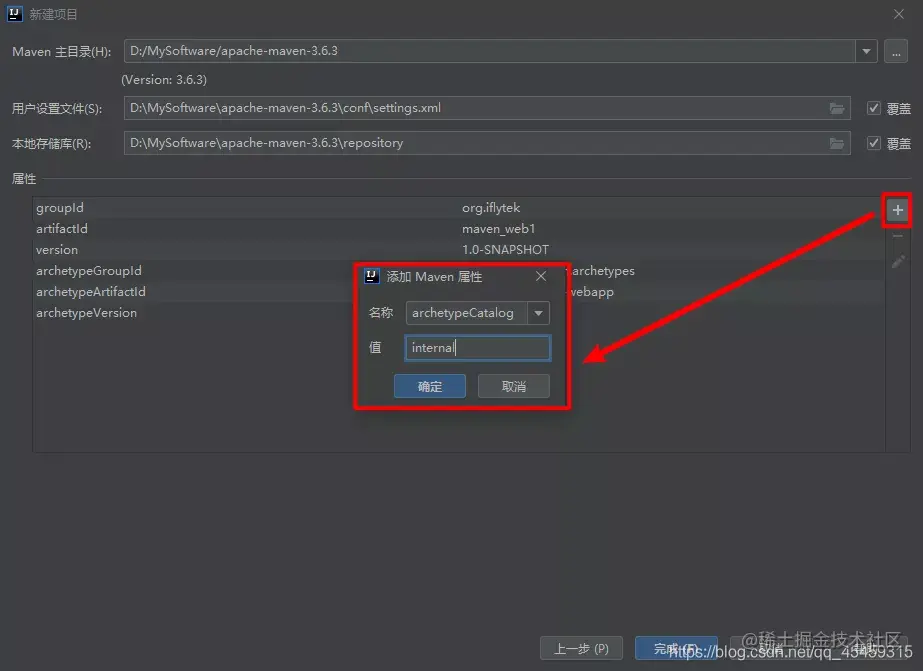Select the archetypeArtifactId property row
Image resolution: width=923 pixels, height=671 pixels.
click(459, 292)
